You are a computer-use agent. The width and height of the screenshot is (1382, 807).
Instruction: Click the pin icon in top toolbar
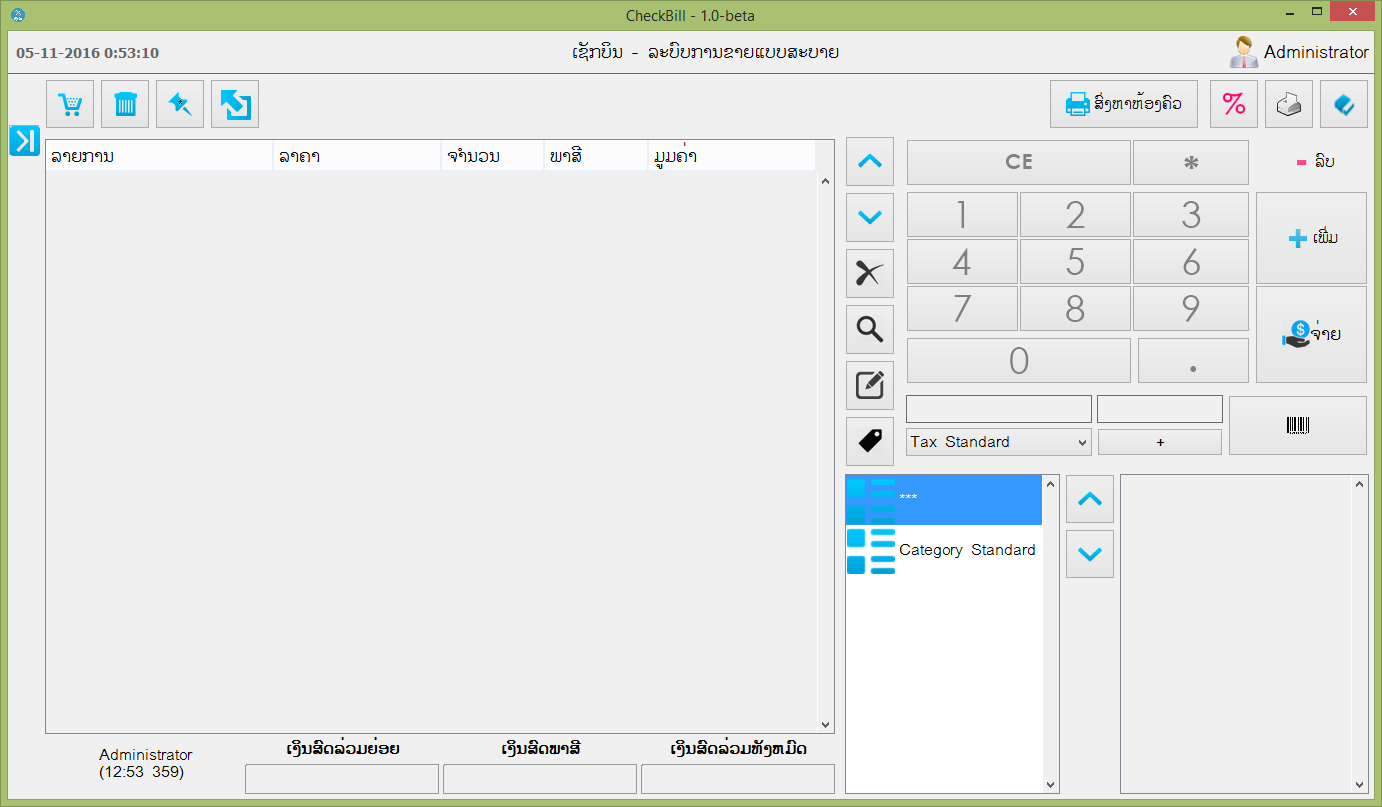[180, 104]
